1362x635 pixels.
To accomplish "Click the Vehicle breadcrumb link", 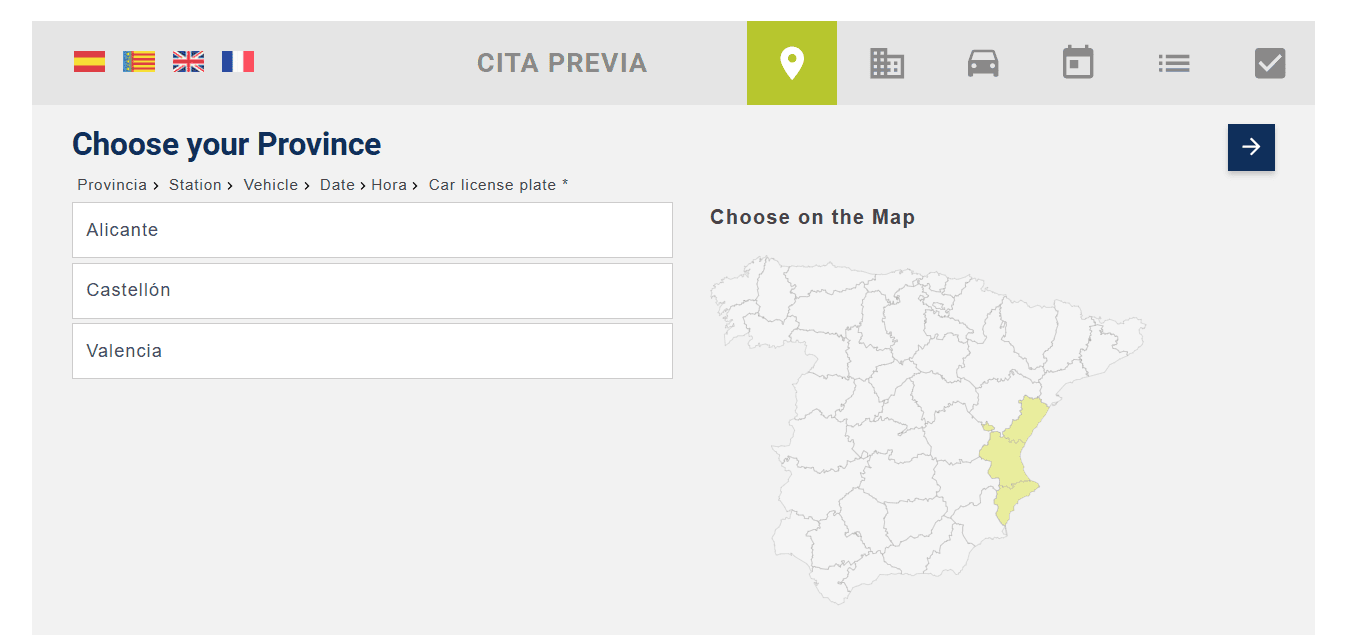I will [x=270, y=184].
